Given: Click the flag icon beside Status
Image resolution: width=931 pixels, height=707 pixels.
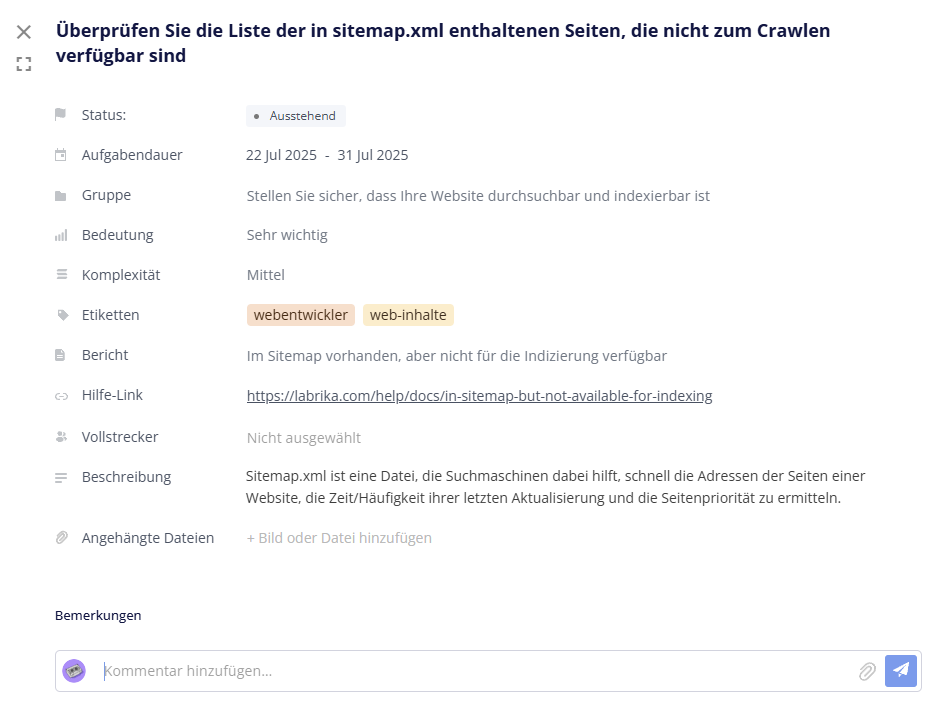Looking at the screenshot, I should point(61,115).
